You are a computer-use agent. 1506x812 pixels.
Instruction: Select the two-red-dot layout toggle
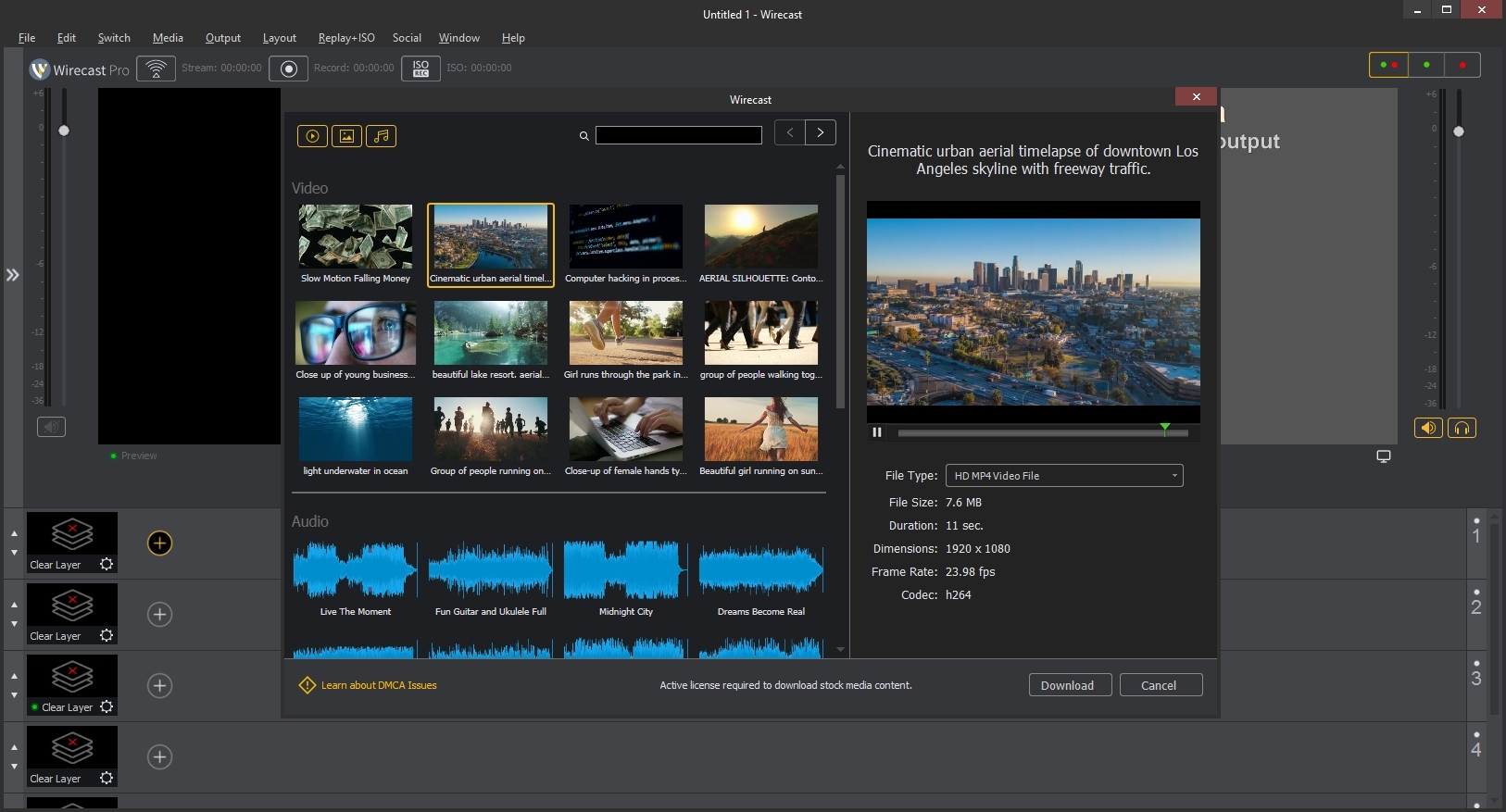pyautogui.click(x=1388, y=65)
